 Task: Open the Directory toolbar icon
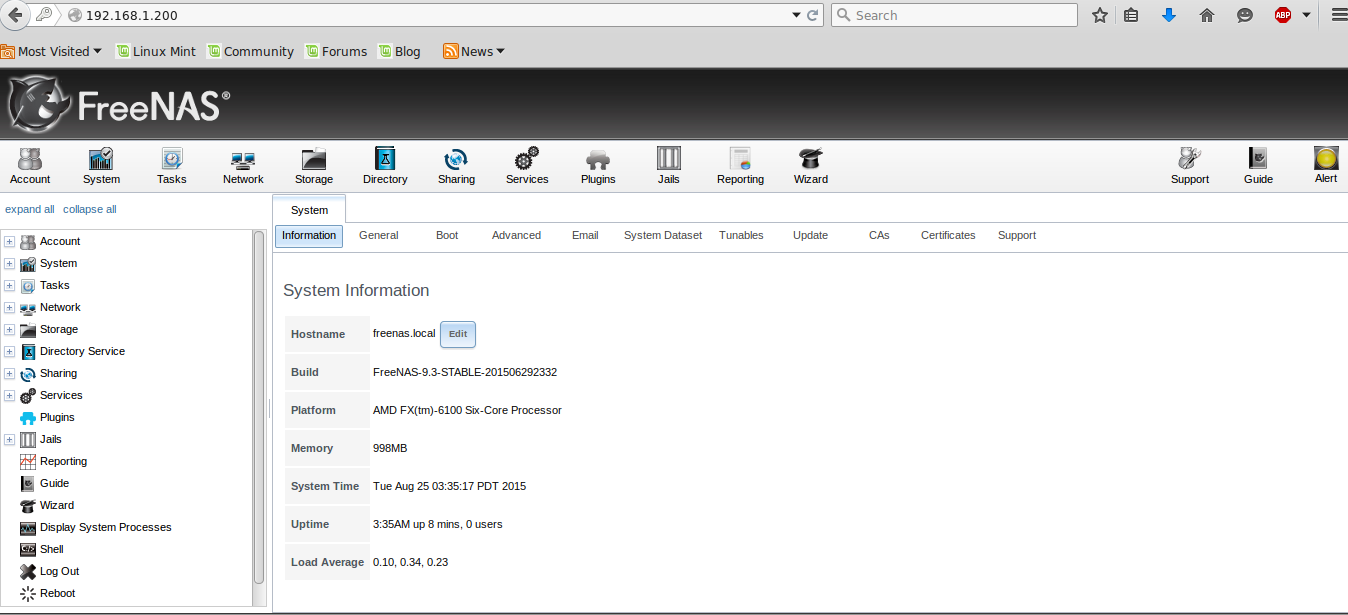(x=385, y=166)
